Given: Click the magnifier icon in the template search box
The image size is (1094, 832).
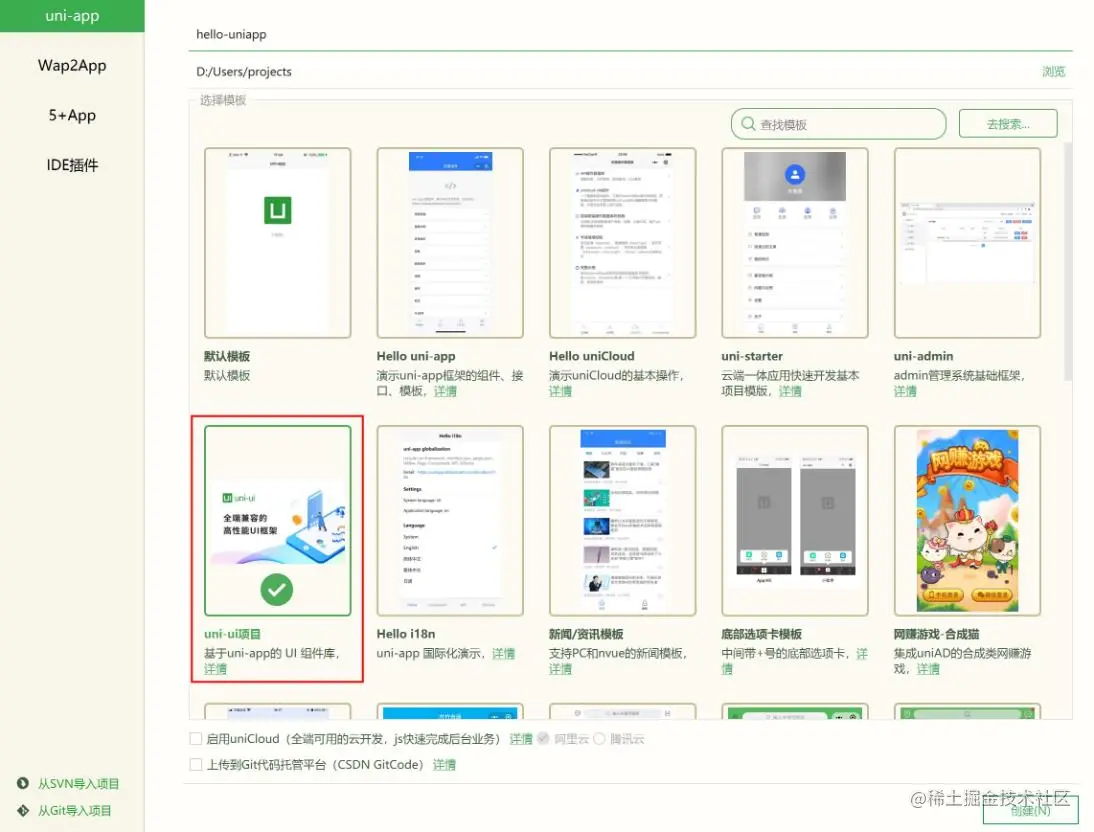Looking at the screenshot, I should point(748,123).
